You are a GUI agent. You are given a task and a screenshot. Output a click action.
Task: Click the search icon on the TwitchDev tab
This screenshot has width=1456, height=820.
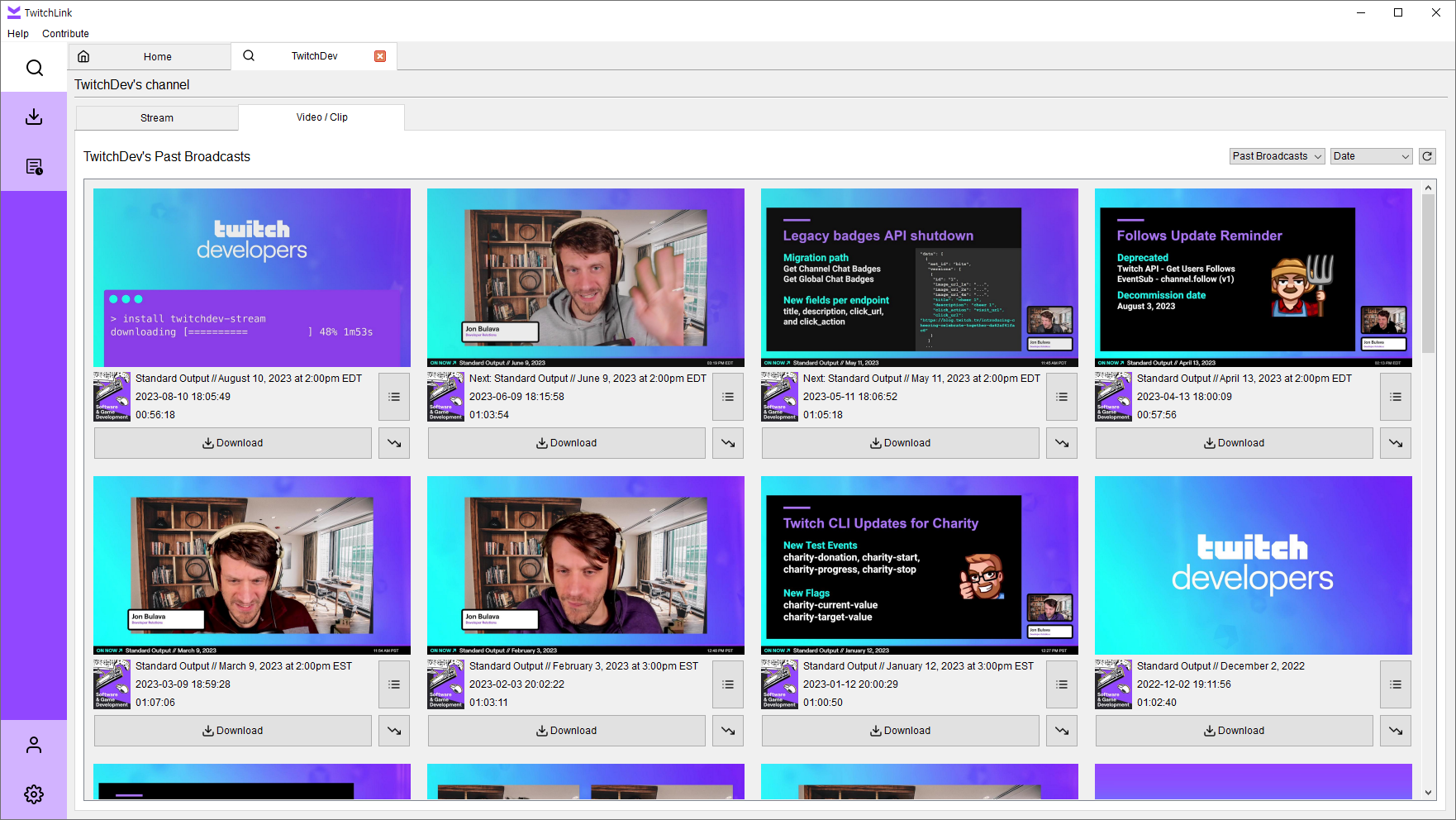pos(249,55)
